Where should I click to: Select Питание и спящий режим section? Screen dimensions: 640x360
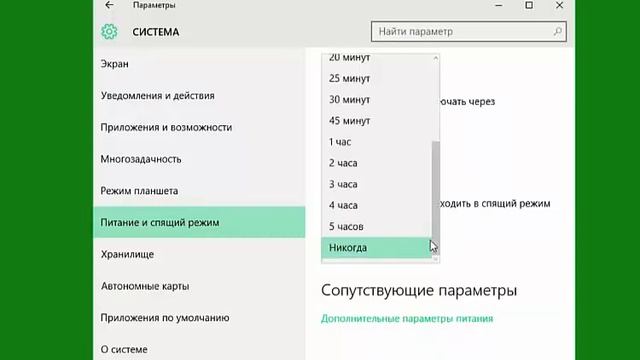[x=199, y=222]
